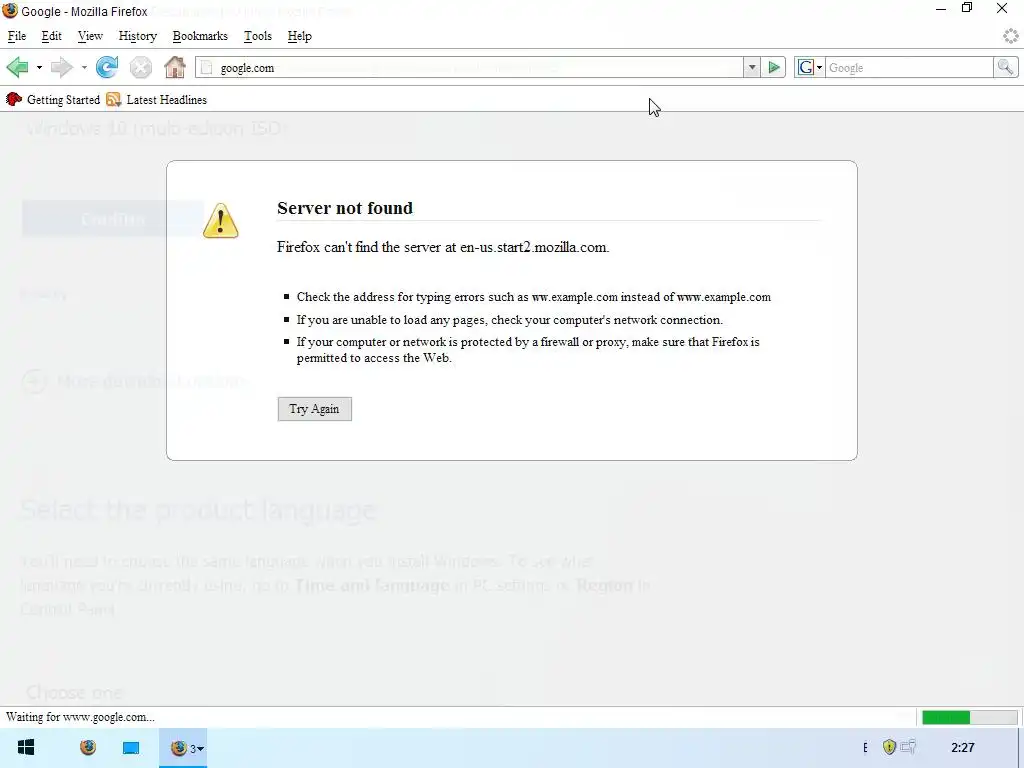Click the yellow warning triangle icon
This screenshot has height=768, width=1024.
pyautogui.click(x=221, y=221)
